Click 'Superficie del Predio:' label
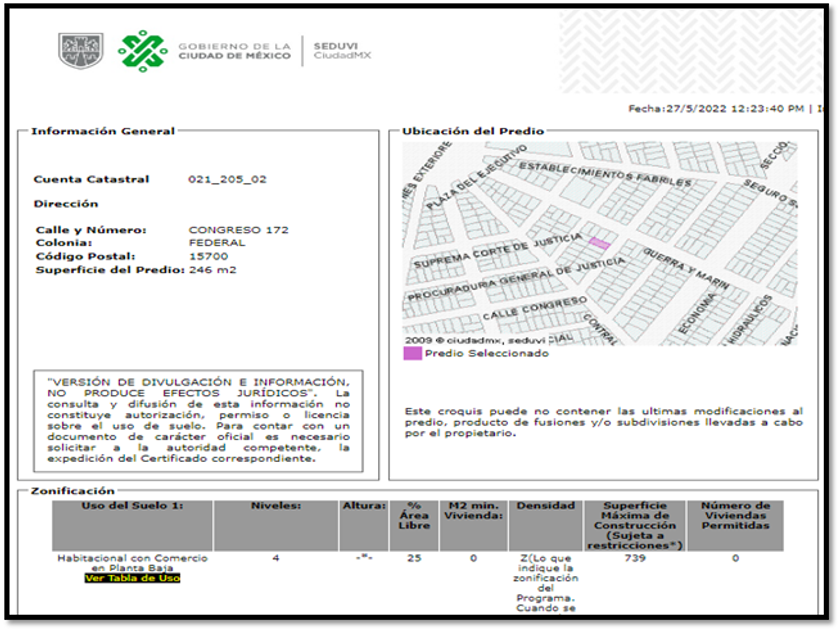 110,269
